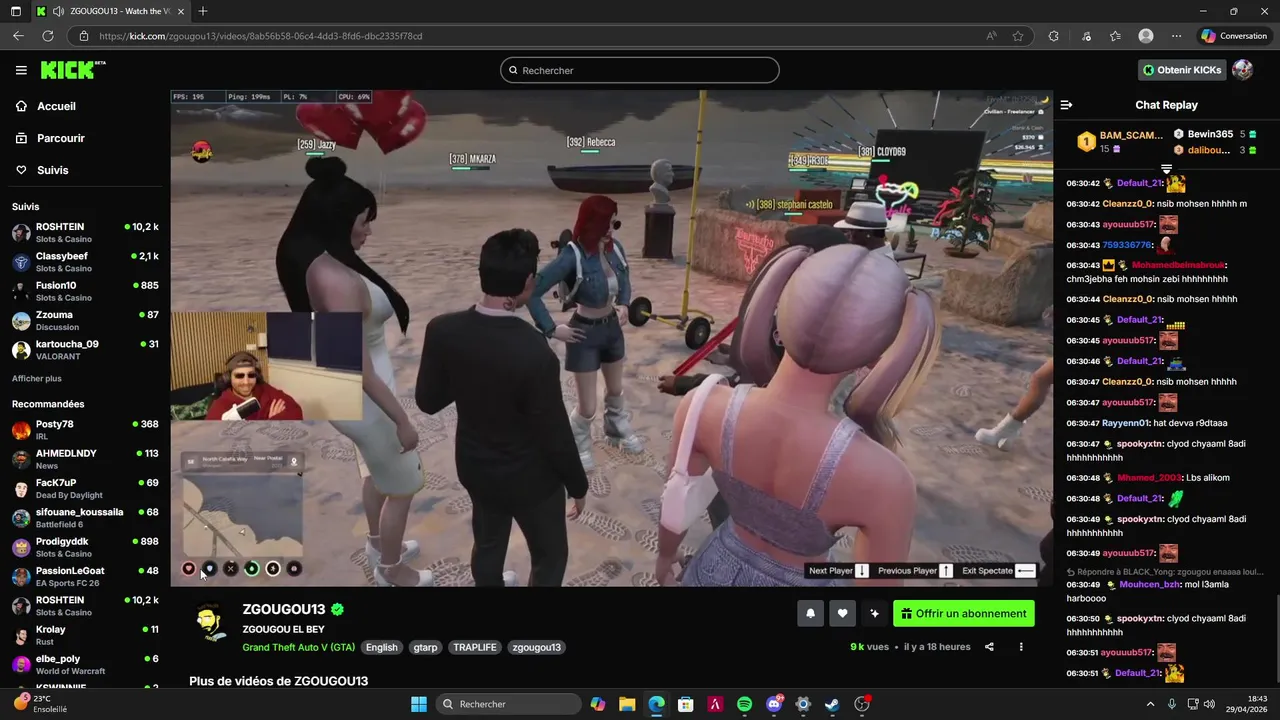Image resolution: width=1280 pixels, height=720 pixels.
Task: Open Suivis in the sidebar
Action: 53,170
